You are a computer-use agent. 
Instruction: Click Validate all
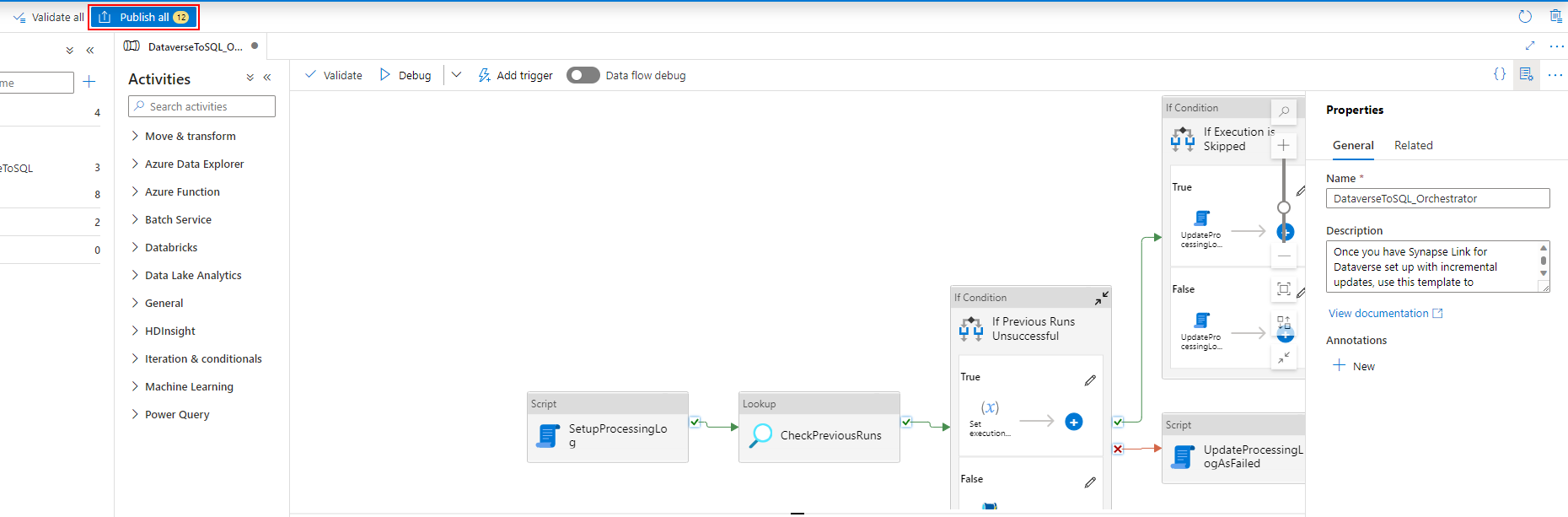[x=48, y=17]
